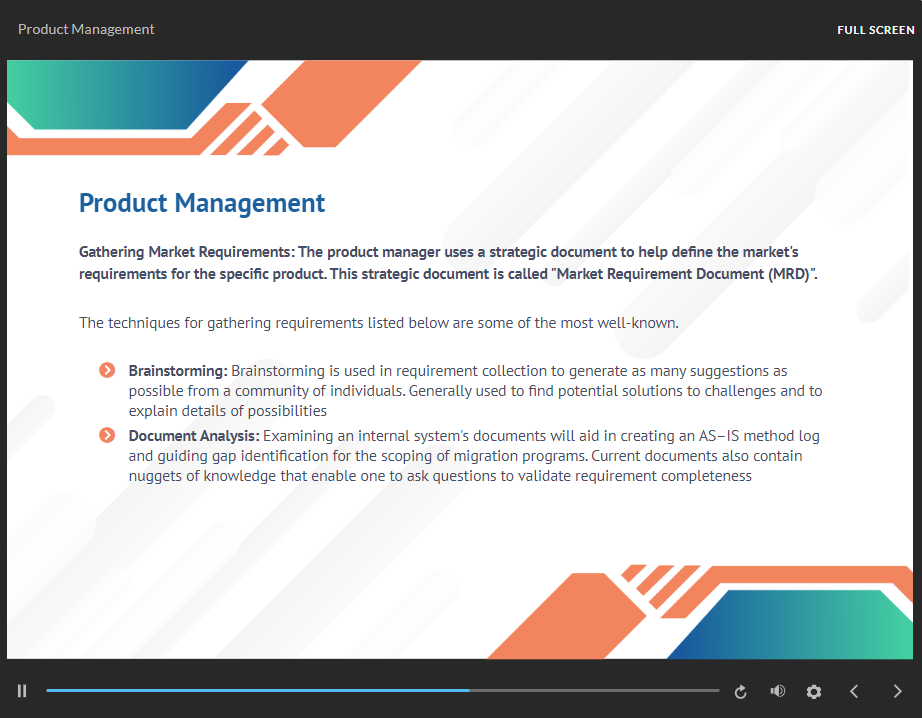
Task: Go to the previous slide arrow
Action: (854, 691)
